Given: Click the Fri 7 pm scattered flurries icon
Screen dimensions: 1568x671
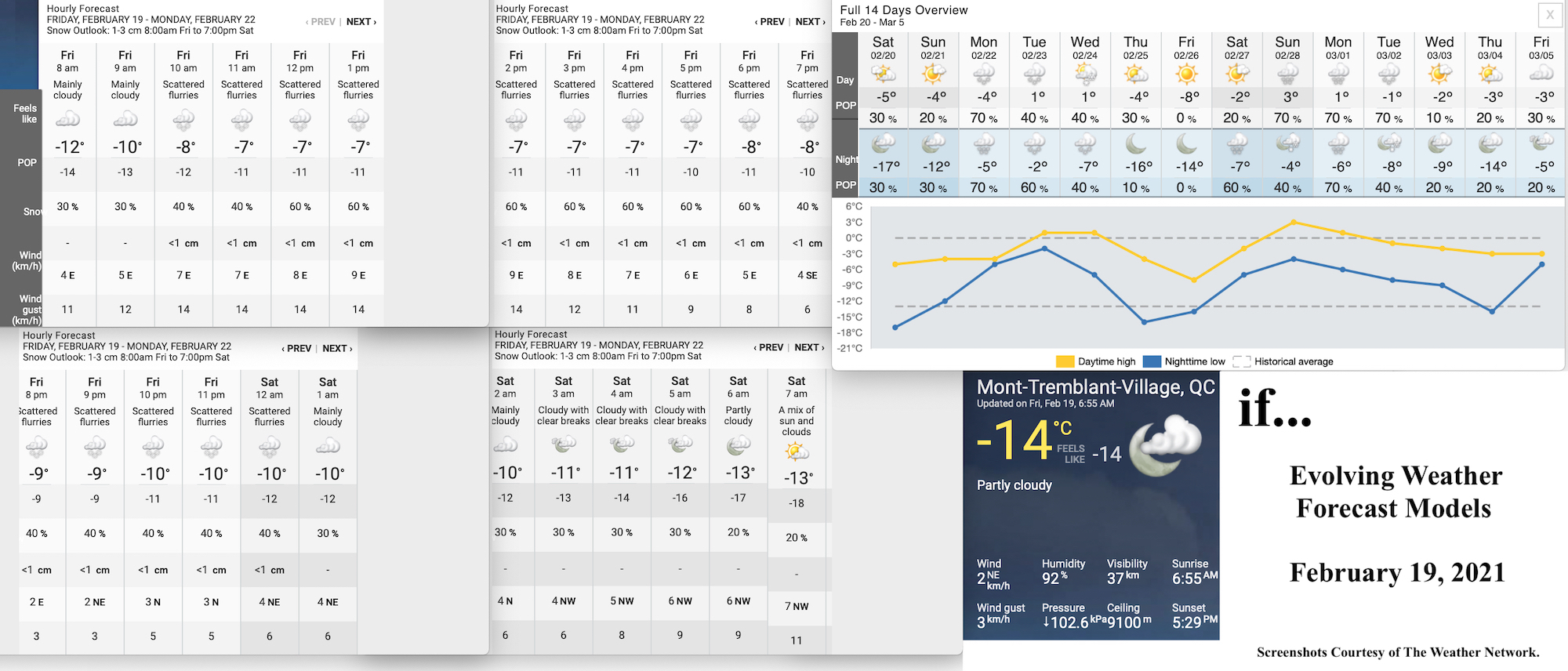Looking at the screenshot, I should click(808, 121).
